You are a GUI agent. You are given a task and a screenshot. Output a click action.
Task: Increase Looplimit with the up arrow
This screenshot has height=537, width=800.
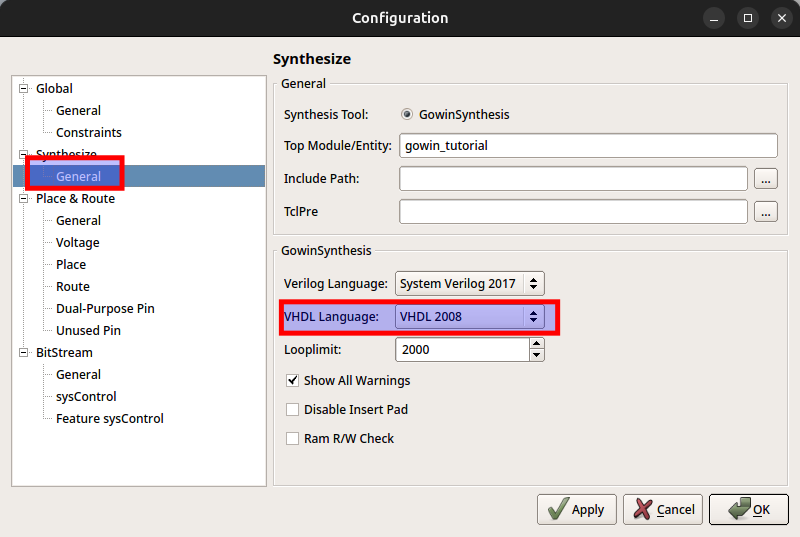pos(536,344)
